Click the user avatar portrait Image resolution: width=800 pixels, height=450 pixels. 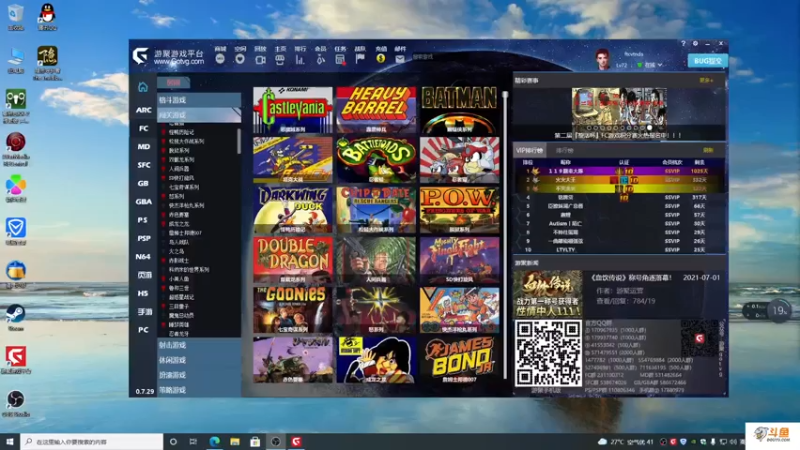coord(603,59)
